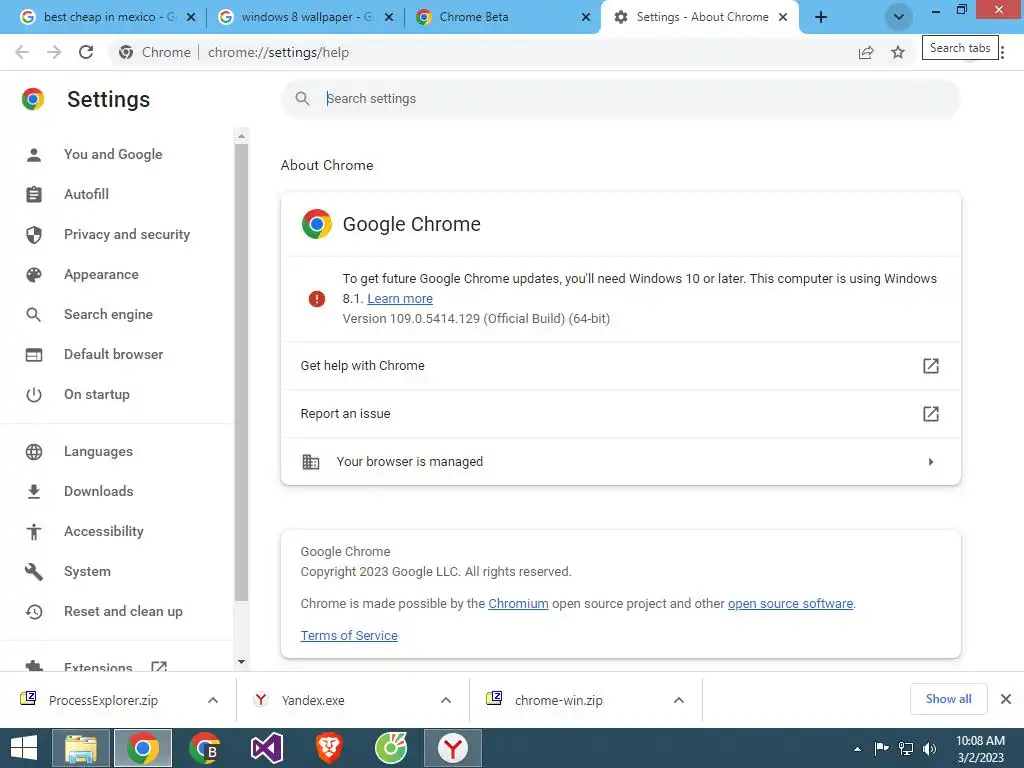Open the Chromium project link
Image resolution: width=1024 pixels, height=768 pixels.
click(518, 604)
